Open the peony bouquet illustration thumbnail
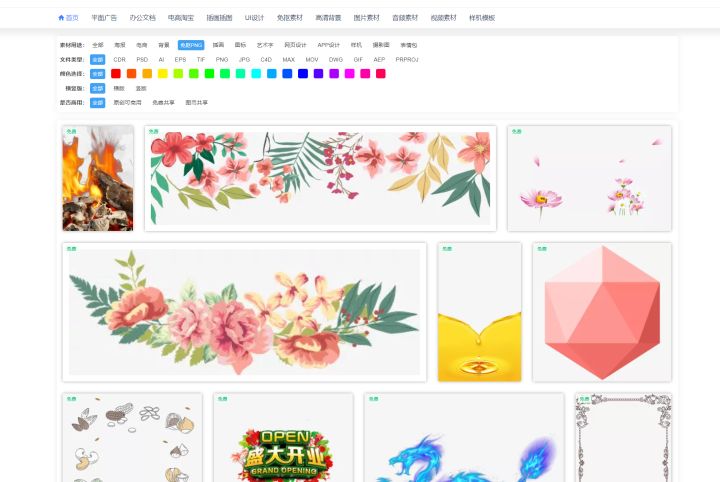Viewport: 720px width, 482px height. pyautogui.click(x=244, y=312)
